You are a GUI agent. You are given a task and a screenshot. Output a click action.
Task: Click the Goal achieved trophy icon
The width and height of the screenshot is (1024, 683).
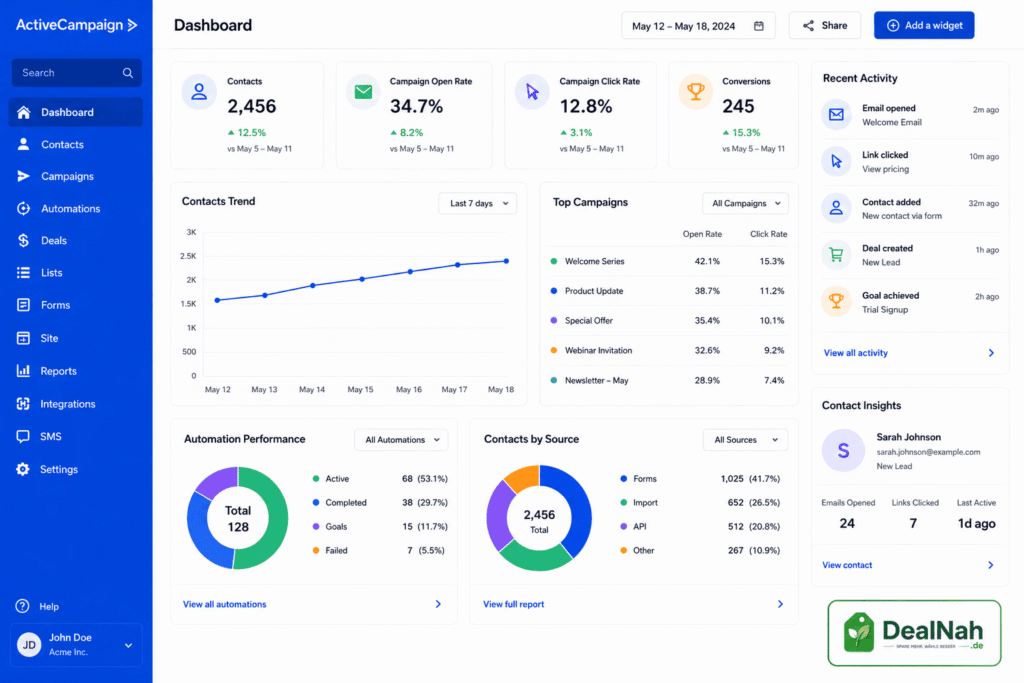point(836,302)
